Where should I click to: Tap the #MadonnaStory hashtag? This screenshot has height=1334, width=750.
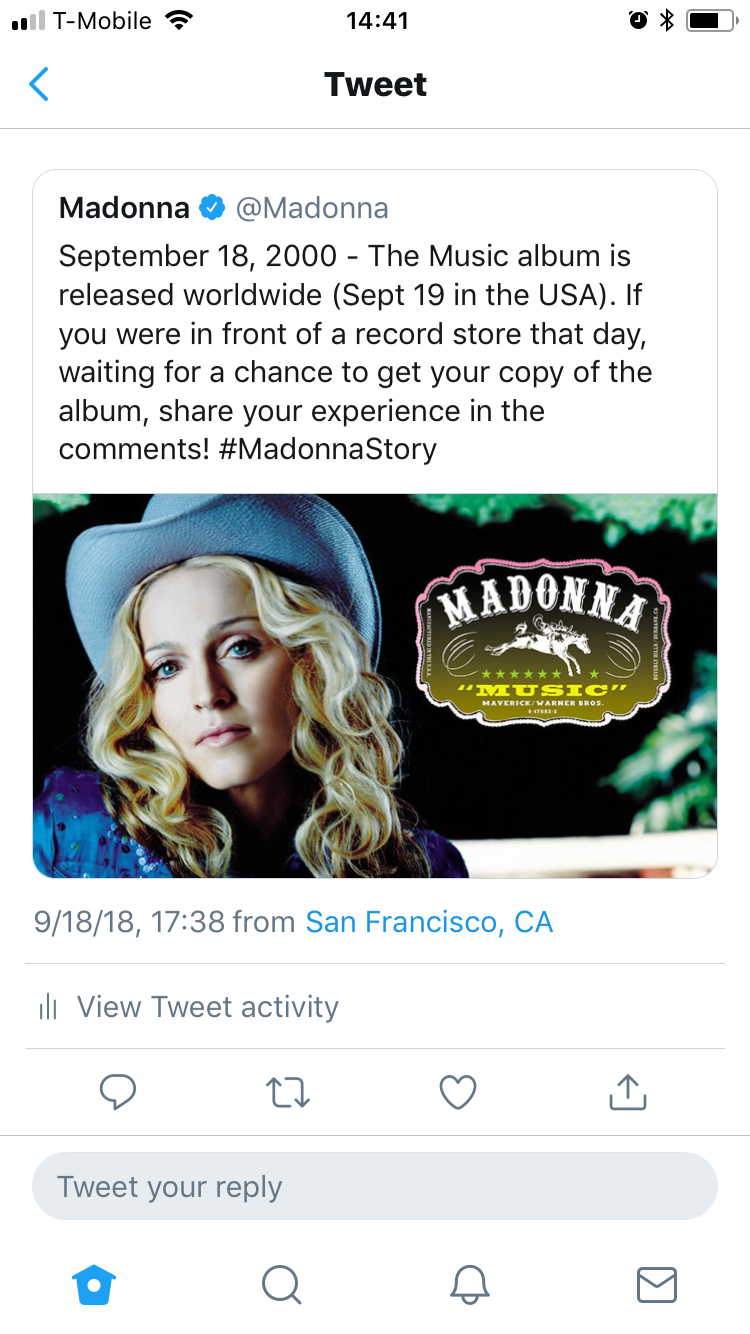(327, 449)
